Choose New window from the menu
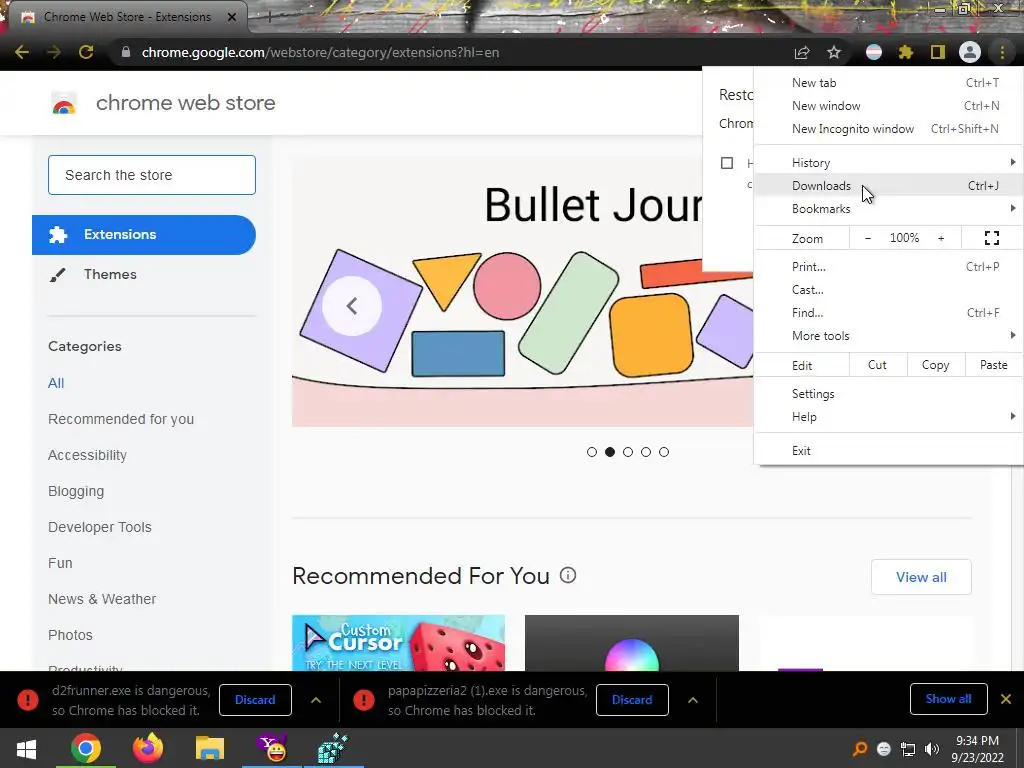Image resolution: width=1024 pixels, height=768 pixels. (x=889, y=106)
